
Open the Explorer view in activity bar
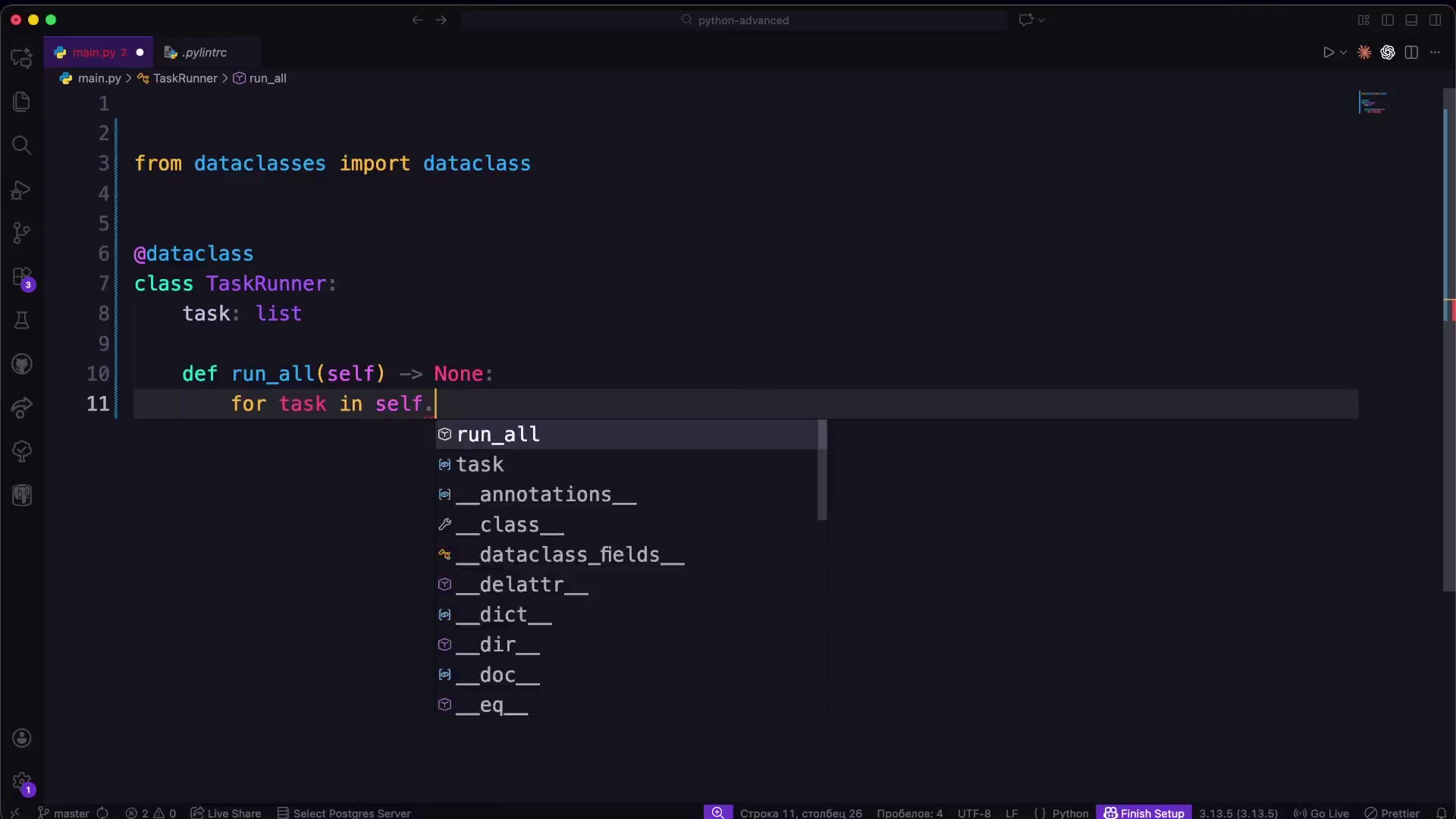click(22, 102)
